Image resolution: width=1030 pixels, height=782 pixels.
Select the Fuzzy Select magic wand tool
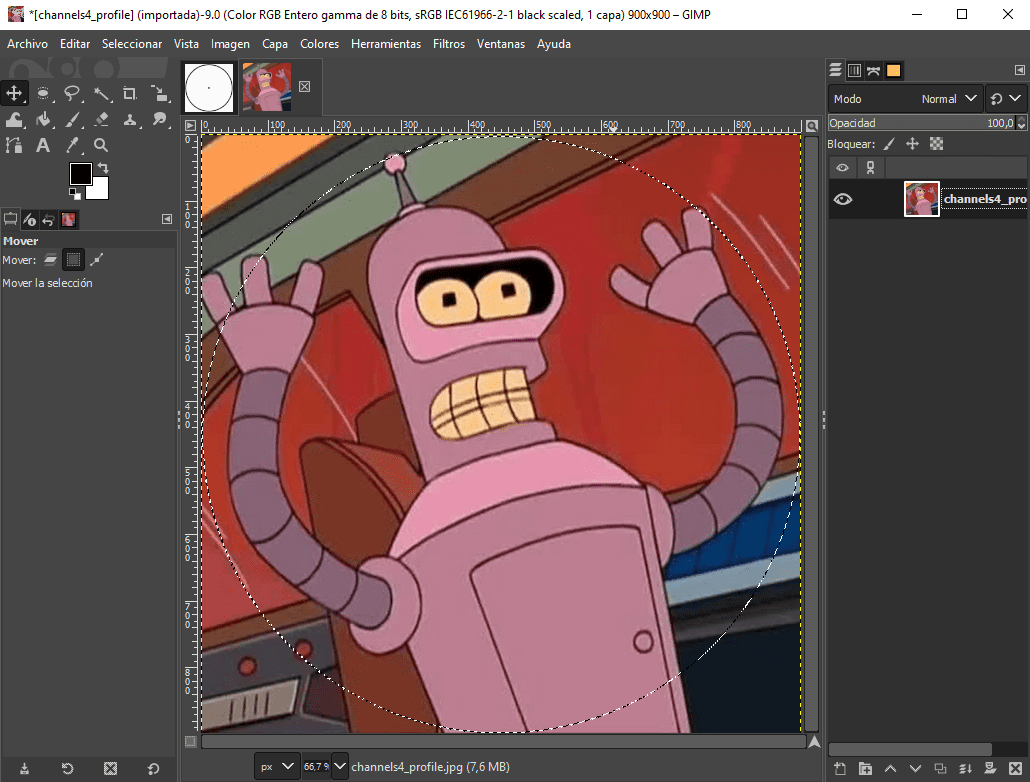[101, 93]
